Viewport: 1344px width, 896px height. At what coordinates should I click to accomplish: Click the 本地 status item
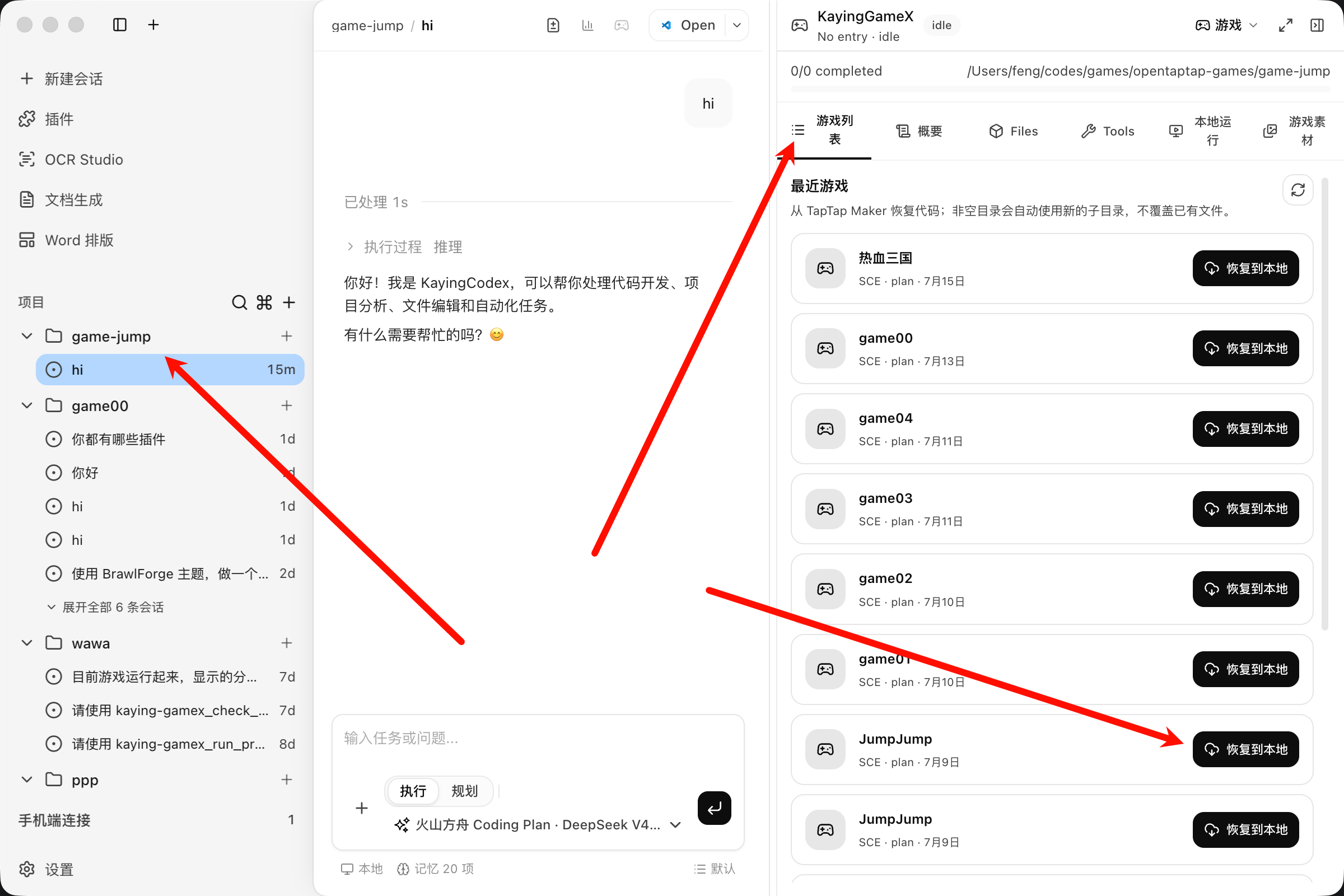point(362,869)
